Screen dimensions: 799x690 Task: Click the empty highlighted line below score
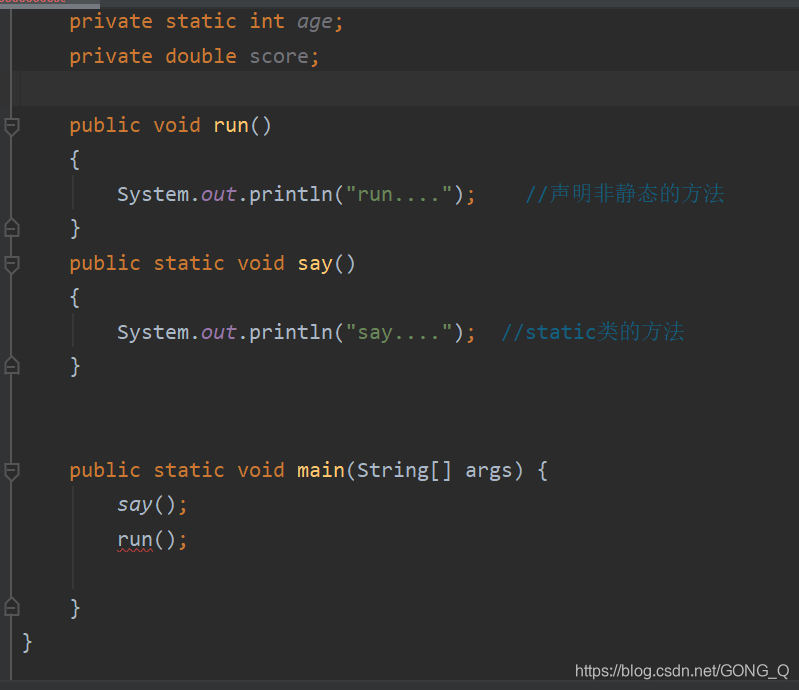point(410,89)
